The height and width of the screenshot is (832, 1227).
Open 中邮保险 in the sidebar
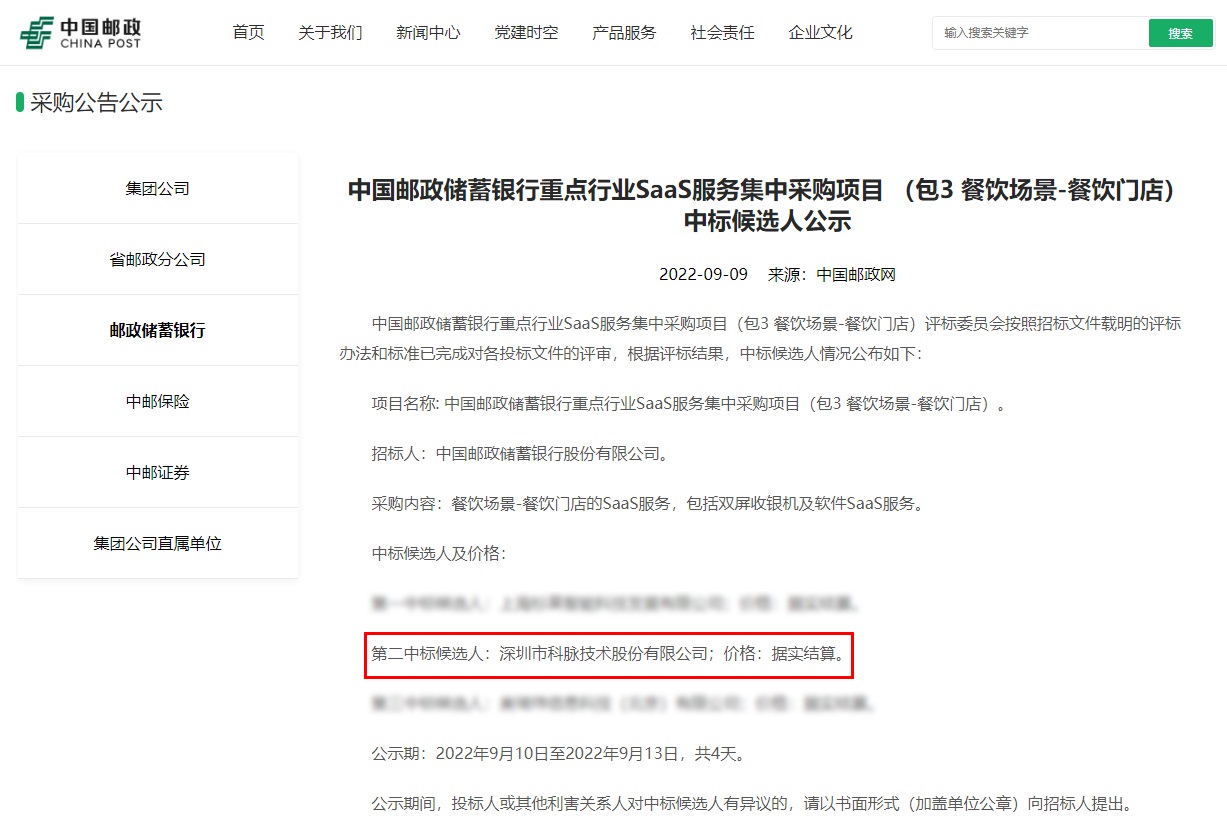point(158,401)
